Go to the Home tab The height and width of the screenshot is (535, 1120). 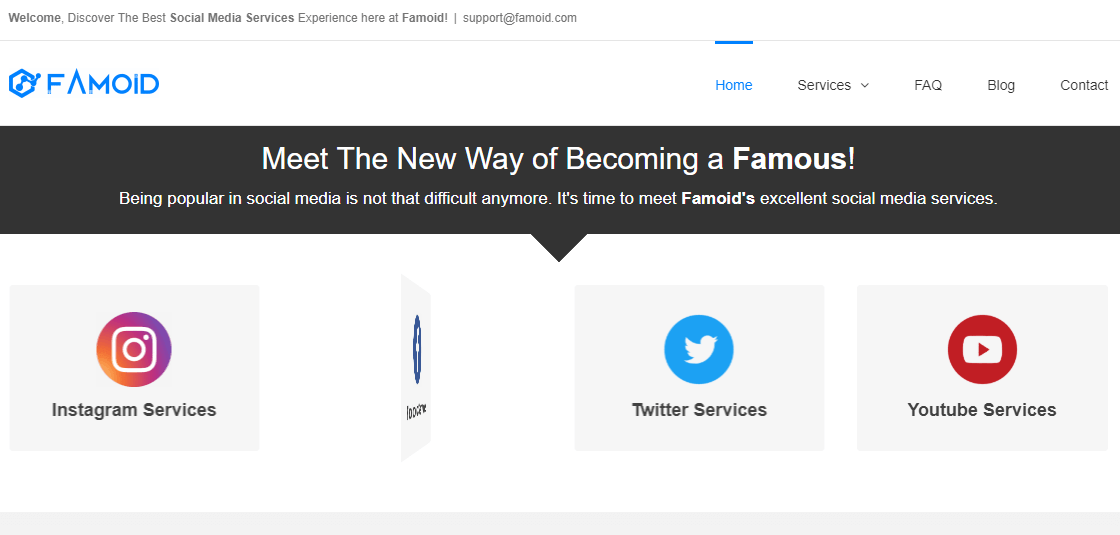coord(734,85)
